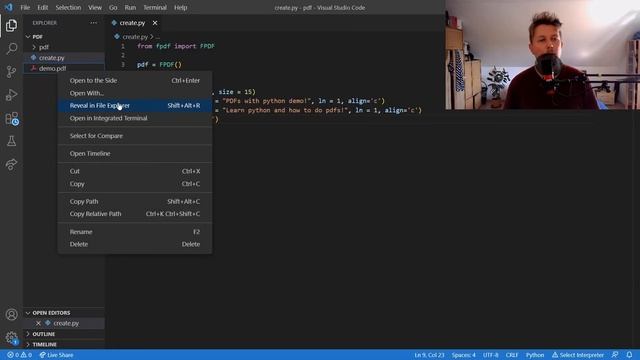Screen dimensions: 640x360
Task: Open the View menu
Action: tap(95, 7)
